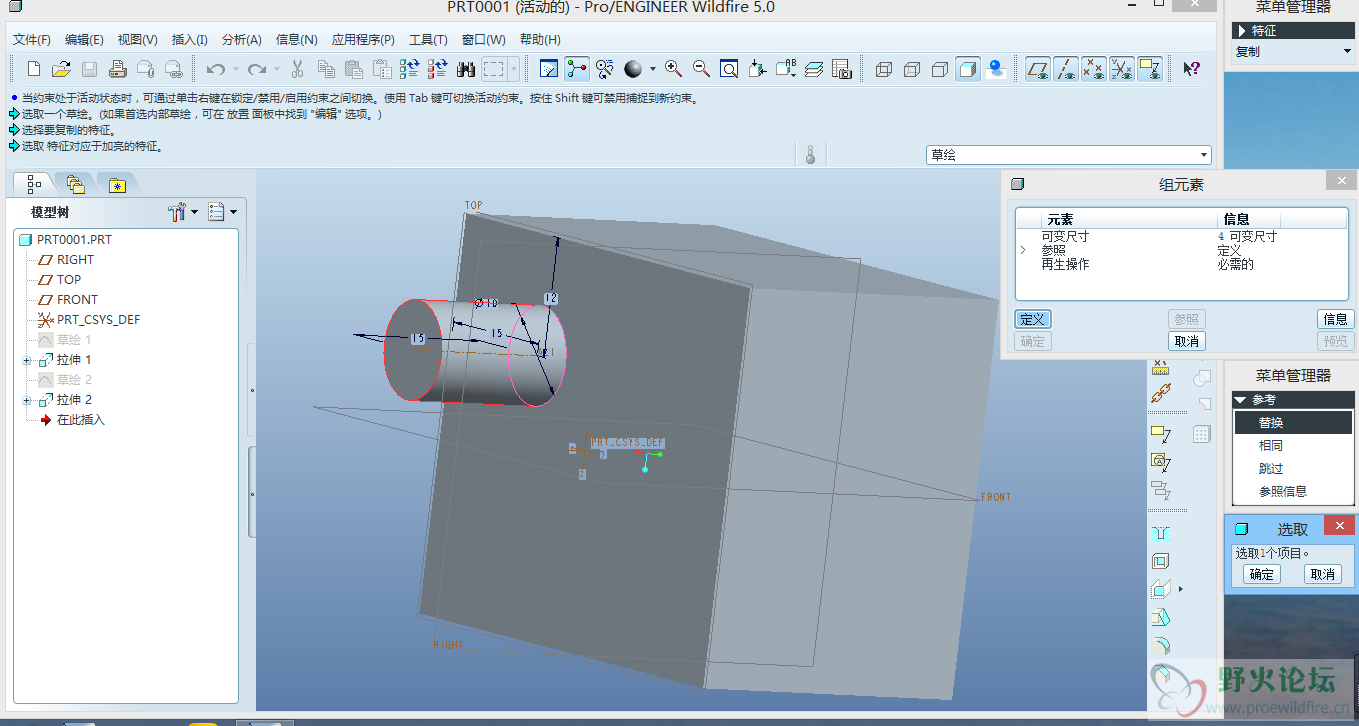Switch to the Model Tree tab
The width and height of the screenshot is (1359, 726).
pos(34,184)
